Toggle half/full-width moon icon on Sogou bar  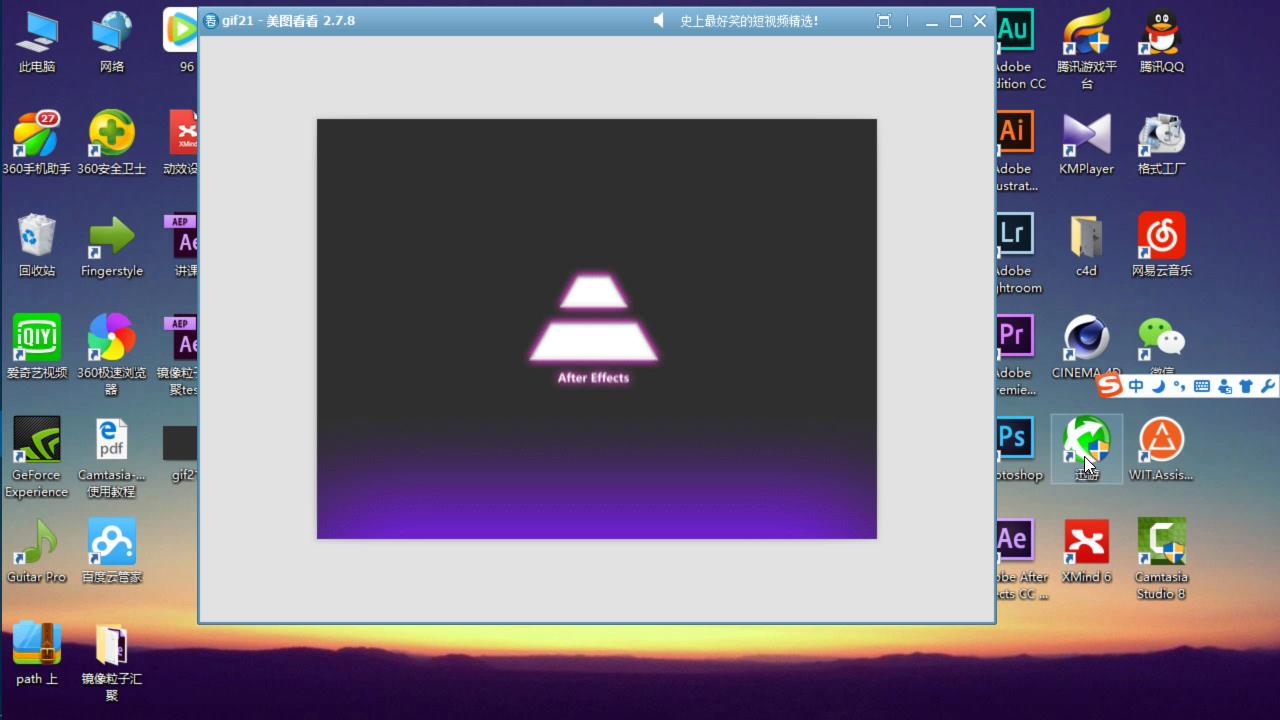1159,386
